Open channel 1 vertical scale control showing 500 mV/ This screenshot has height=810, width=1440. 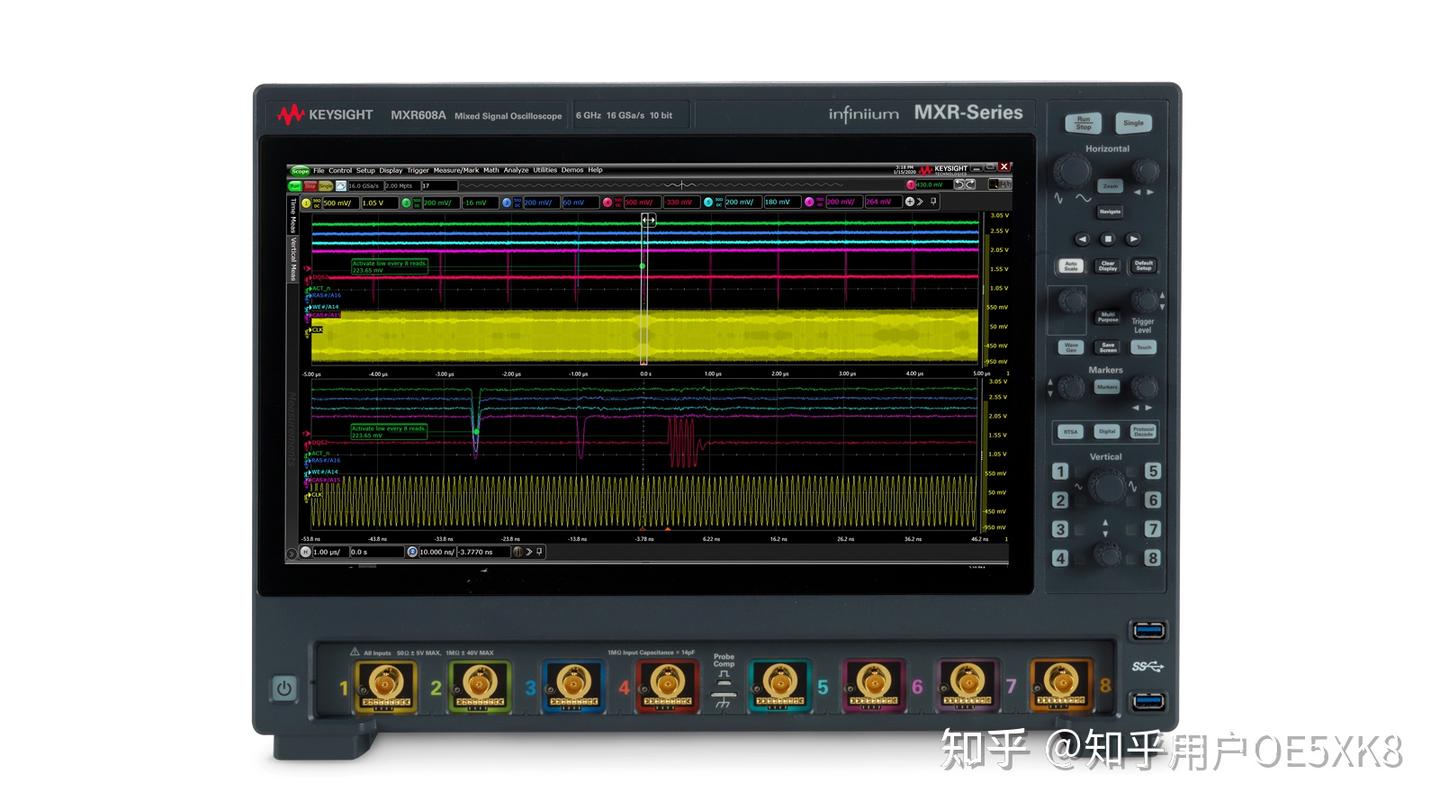coord(341,202)
